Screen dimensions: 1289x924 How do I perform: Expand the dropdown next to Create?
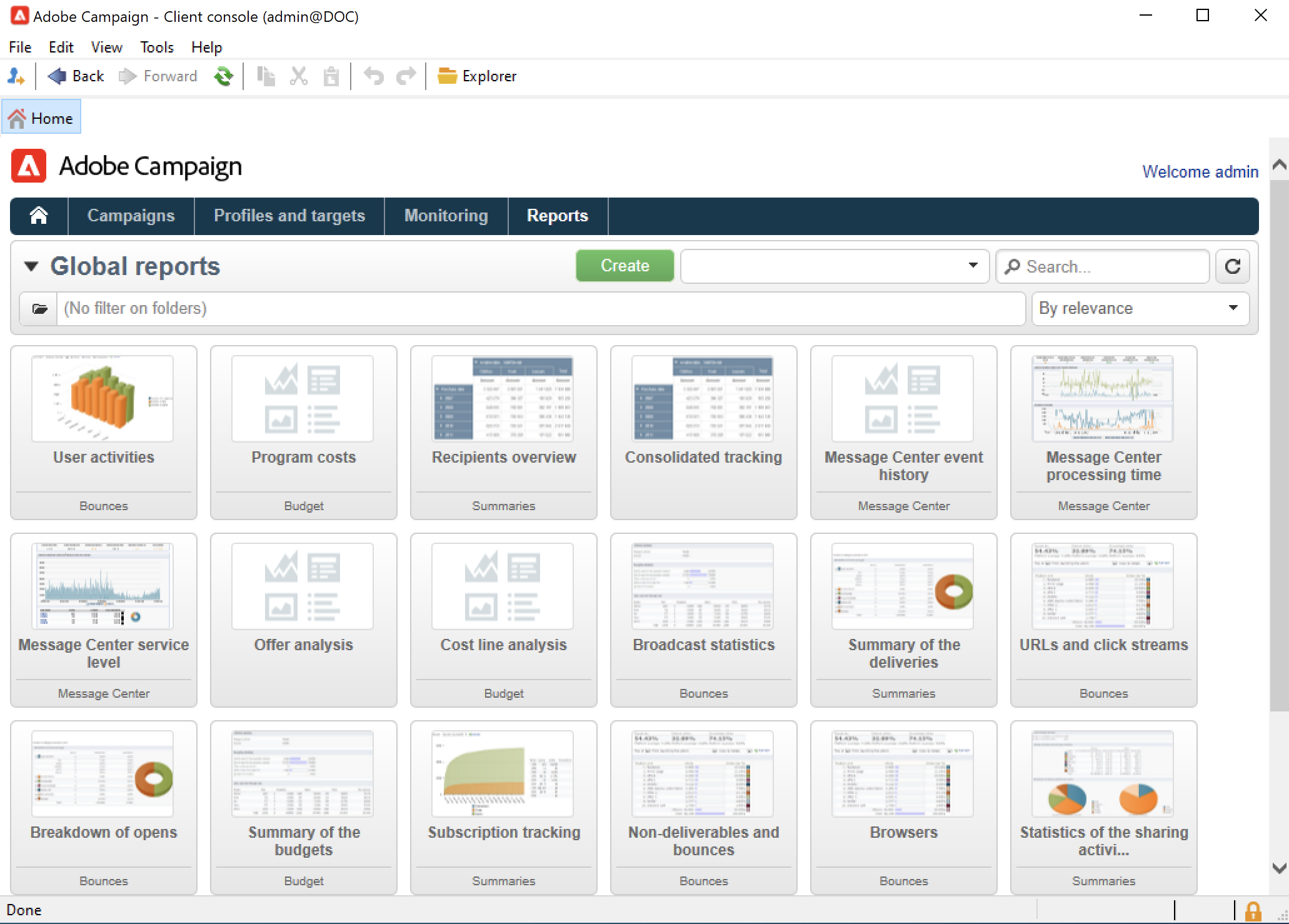tap(973, 266)
